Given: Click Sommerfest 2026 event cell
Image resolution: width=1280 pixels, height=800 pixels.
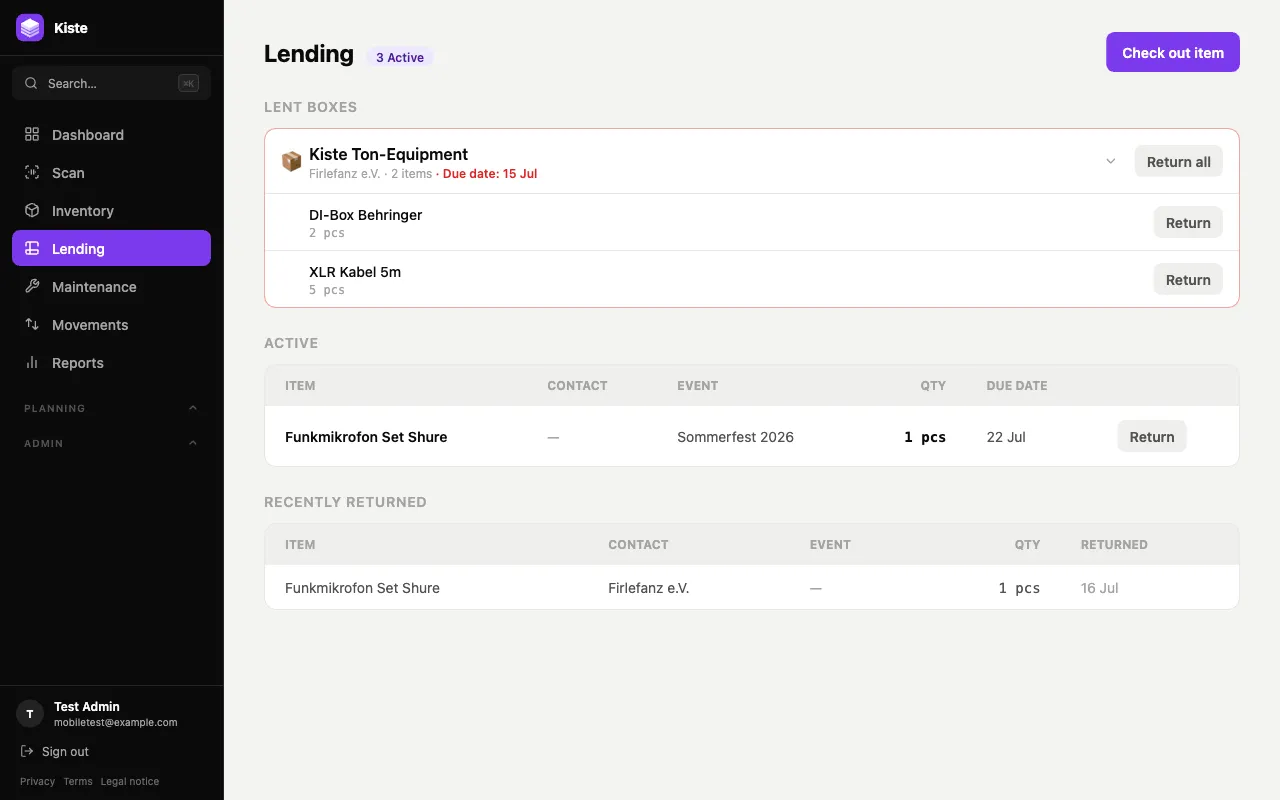Looking at the screenshot, I should coord(735,436).
